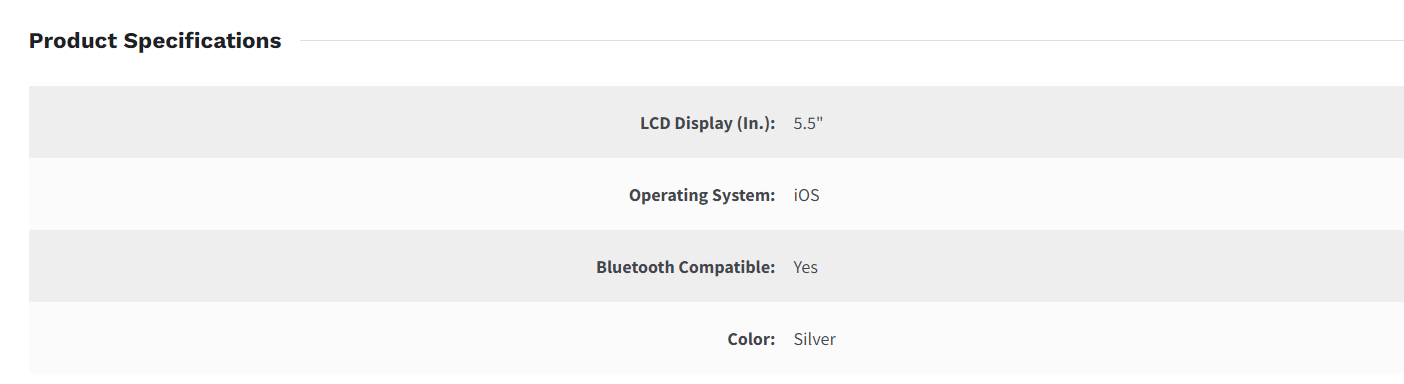Click the divider line beside the heading
Image resolution: width=1404 pixels, height=384 pixels.
tap(852, 41)
